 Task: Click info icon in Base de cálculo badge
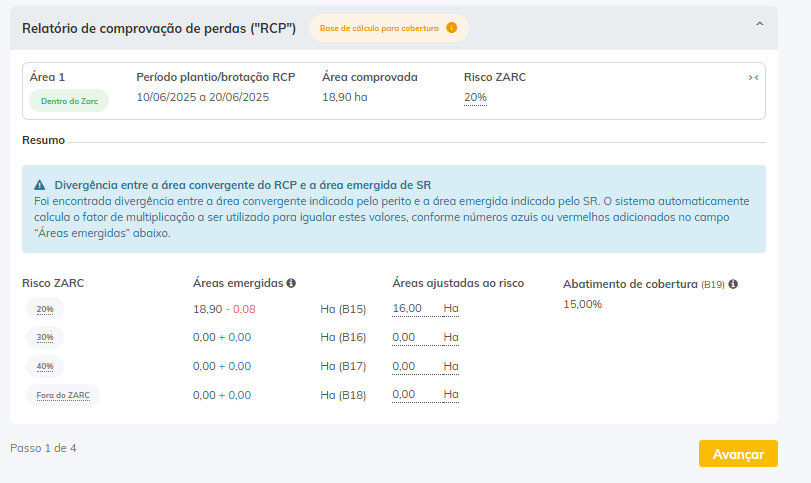pyautogui.click(x=451, y=28)
